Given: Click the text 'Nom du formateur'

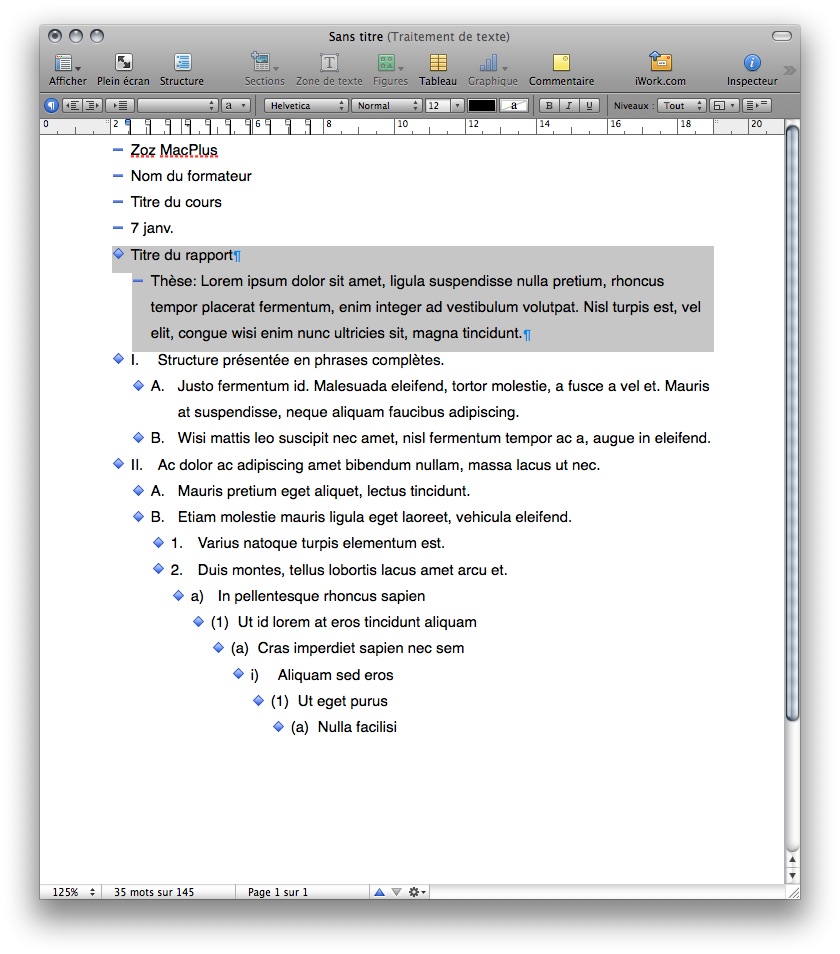Looking at the screenshot, I should pyautogui.click(x=191, y=176).
